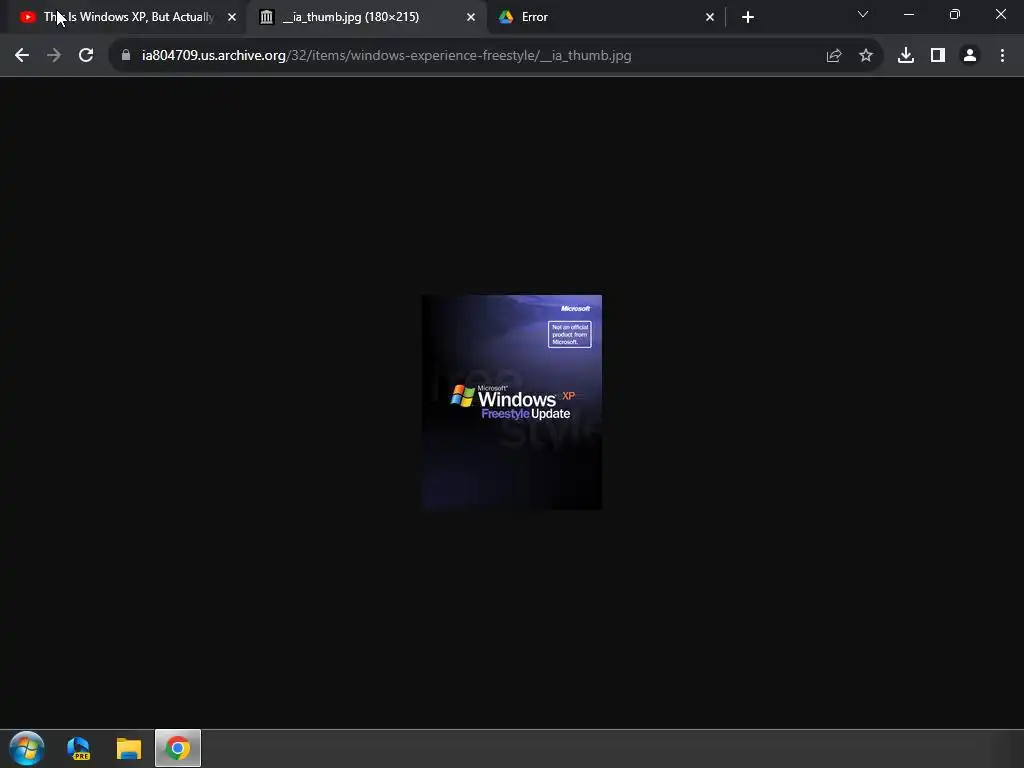
Task: Click the forward navigation arrow
Action: [54, 56]
